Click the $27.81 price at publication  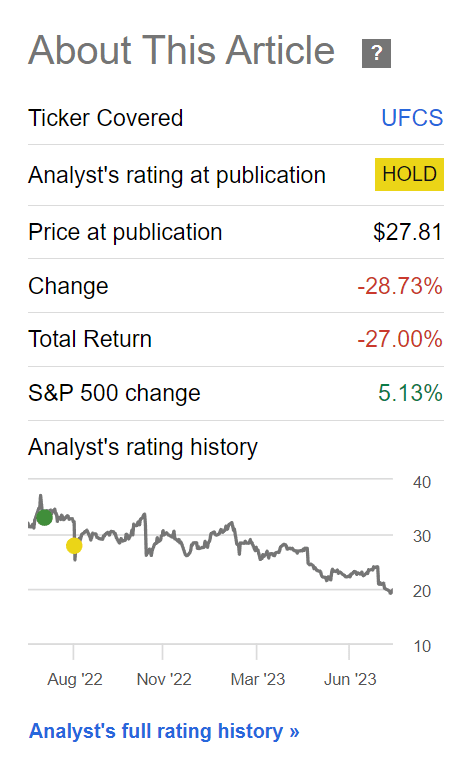pyautogui.click(x=408, y=232)
